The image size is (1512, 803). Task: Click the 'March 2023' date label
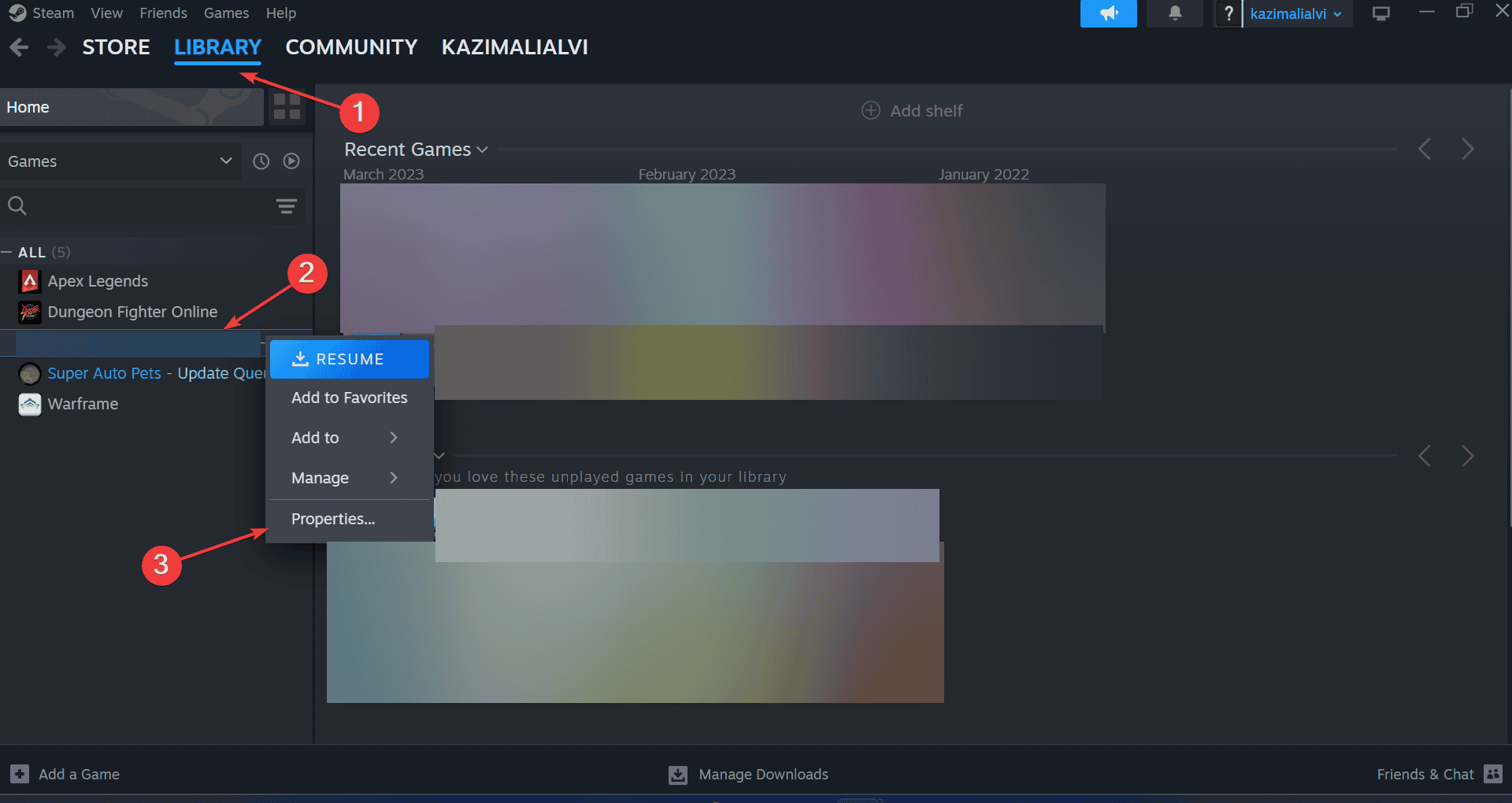[384, 174]
